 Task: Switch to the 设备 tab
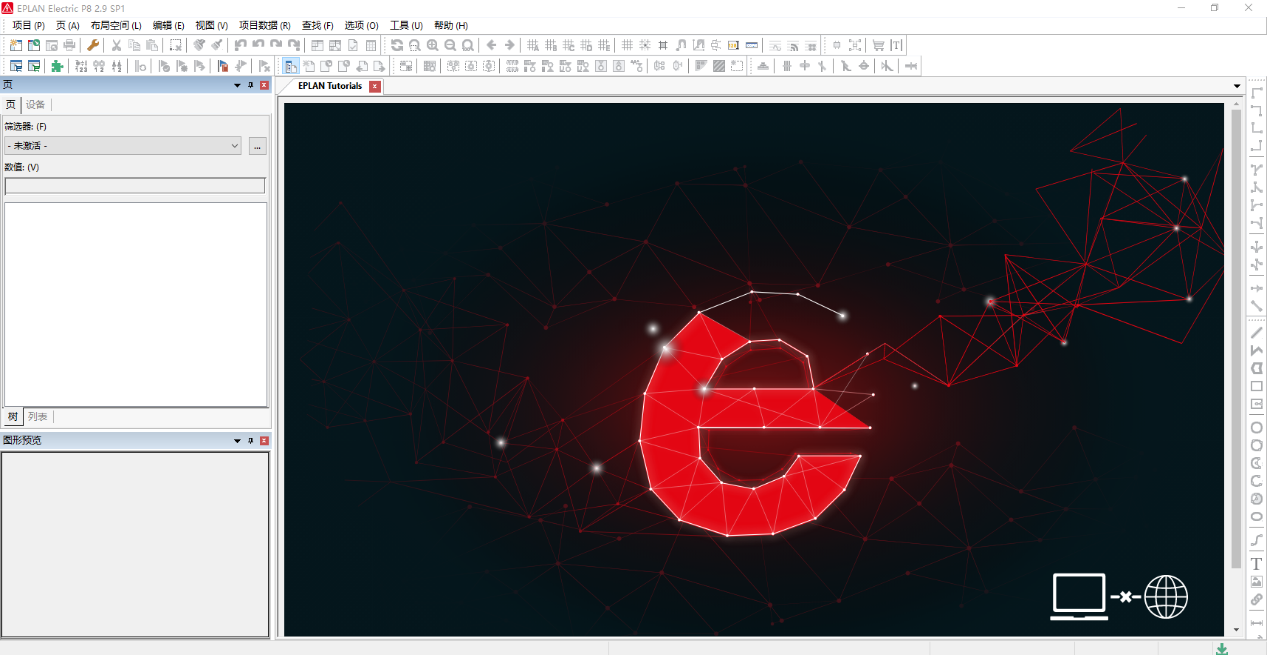35,105
